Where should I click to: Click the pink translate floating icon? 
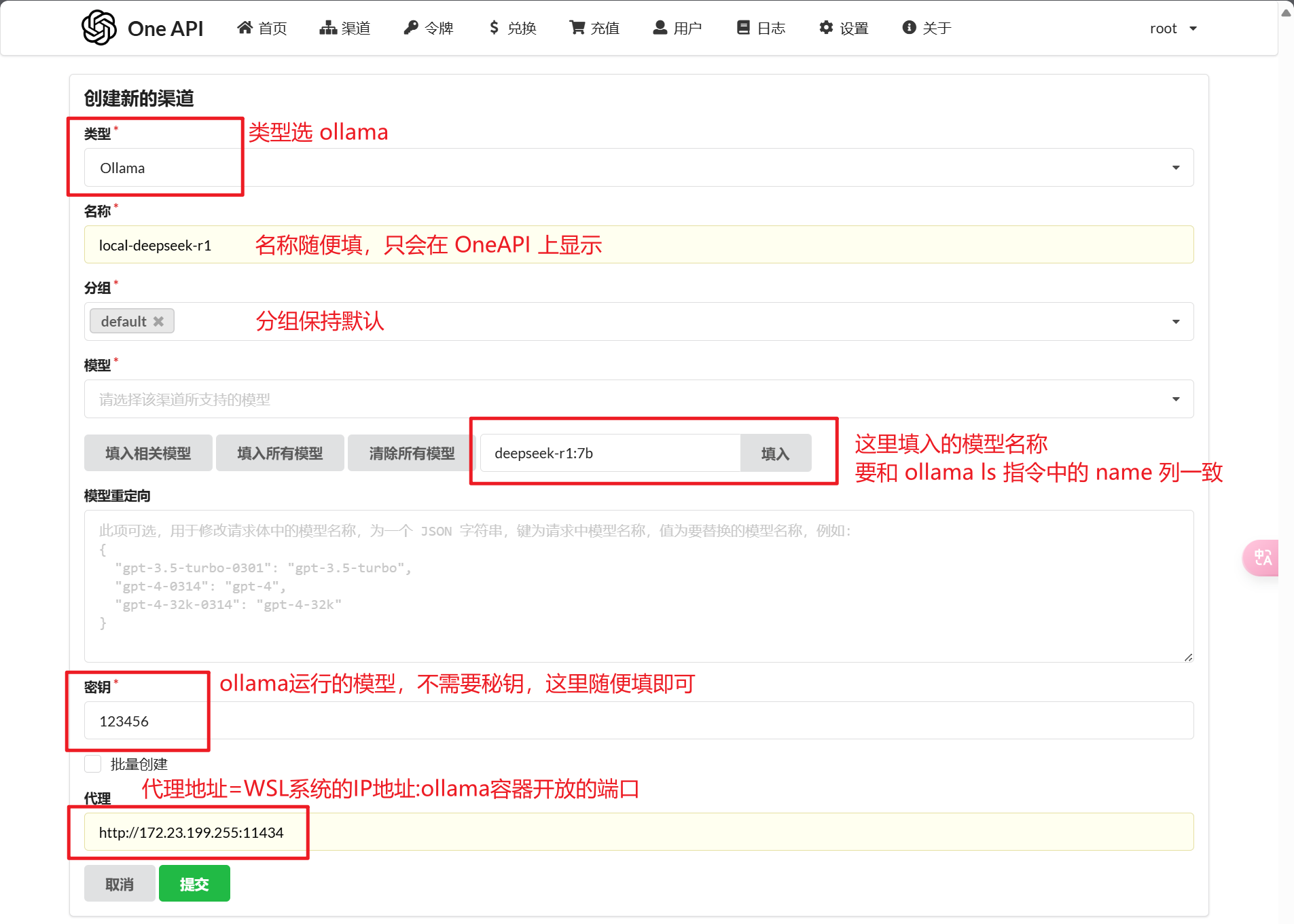(1261, 558)
